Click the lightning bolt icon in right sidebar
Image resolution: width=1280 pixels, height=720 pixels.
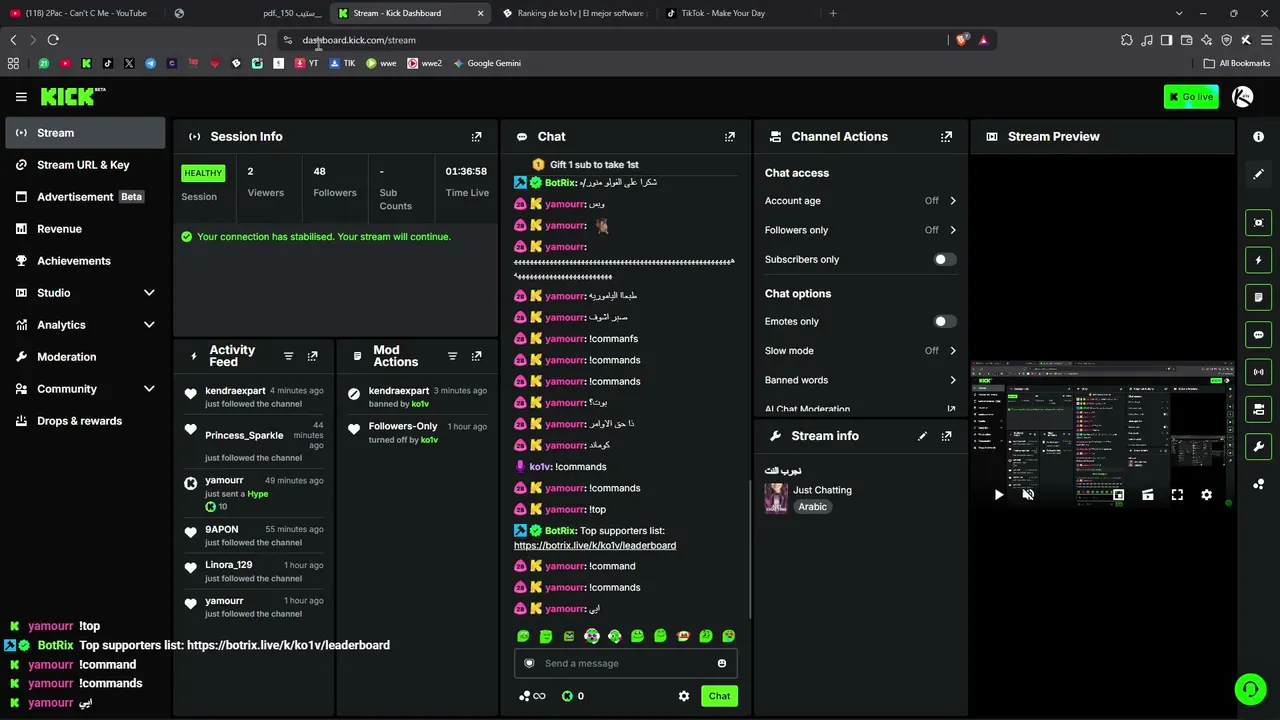click(1259, 260)
